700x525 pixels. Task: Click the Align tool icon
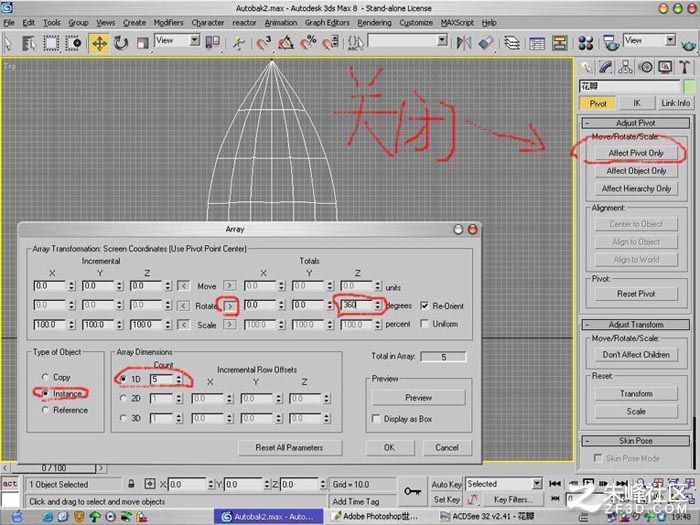(x=486, y=43)
